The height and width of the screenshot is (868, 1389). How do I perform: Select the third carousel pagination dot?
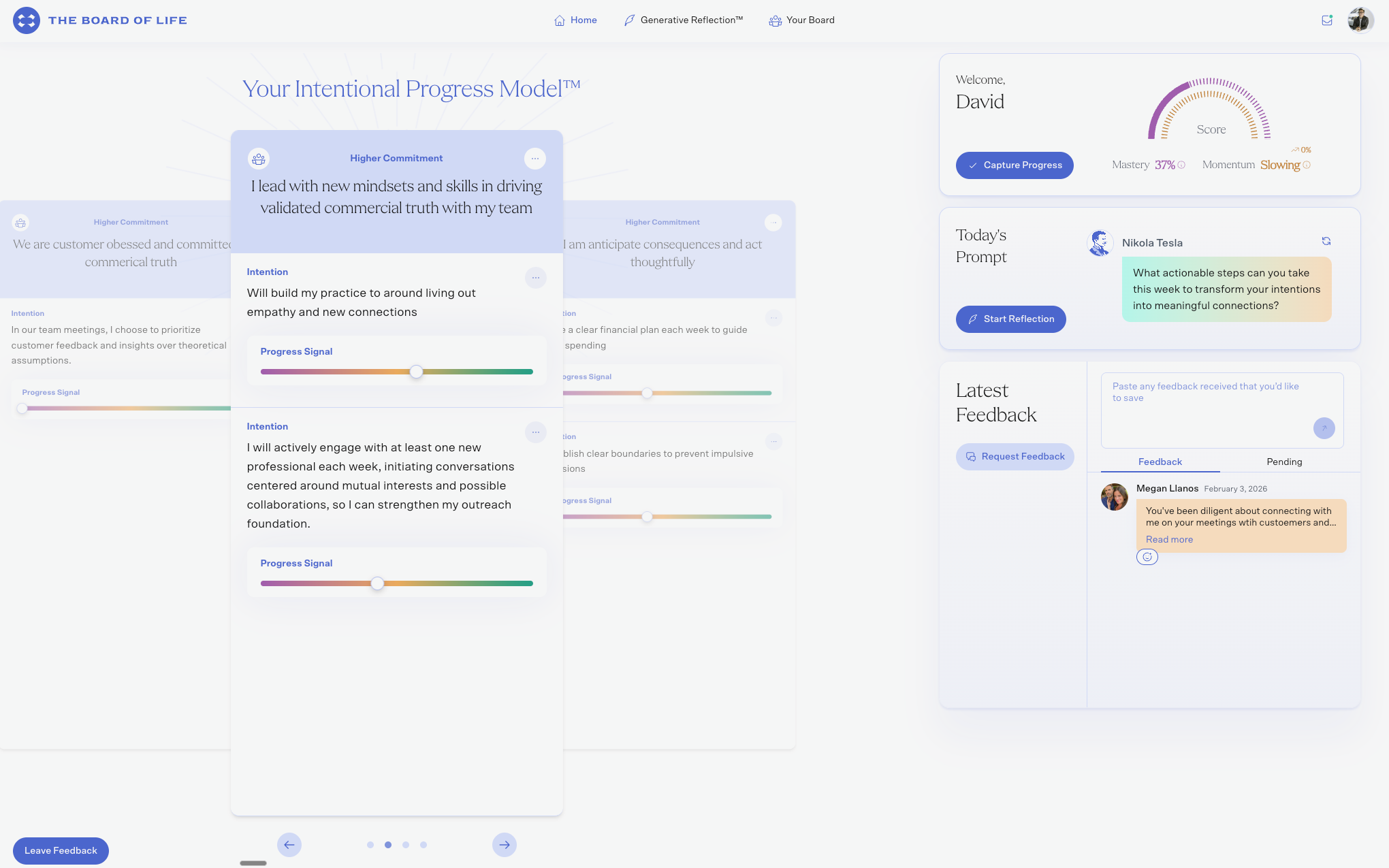coord(406,845)
